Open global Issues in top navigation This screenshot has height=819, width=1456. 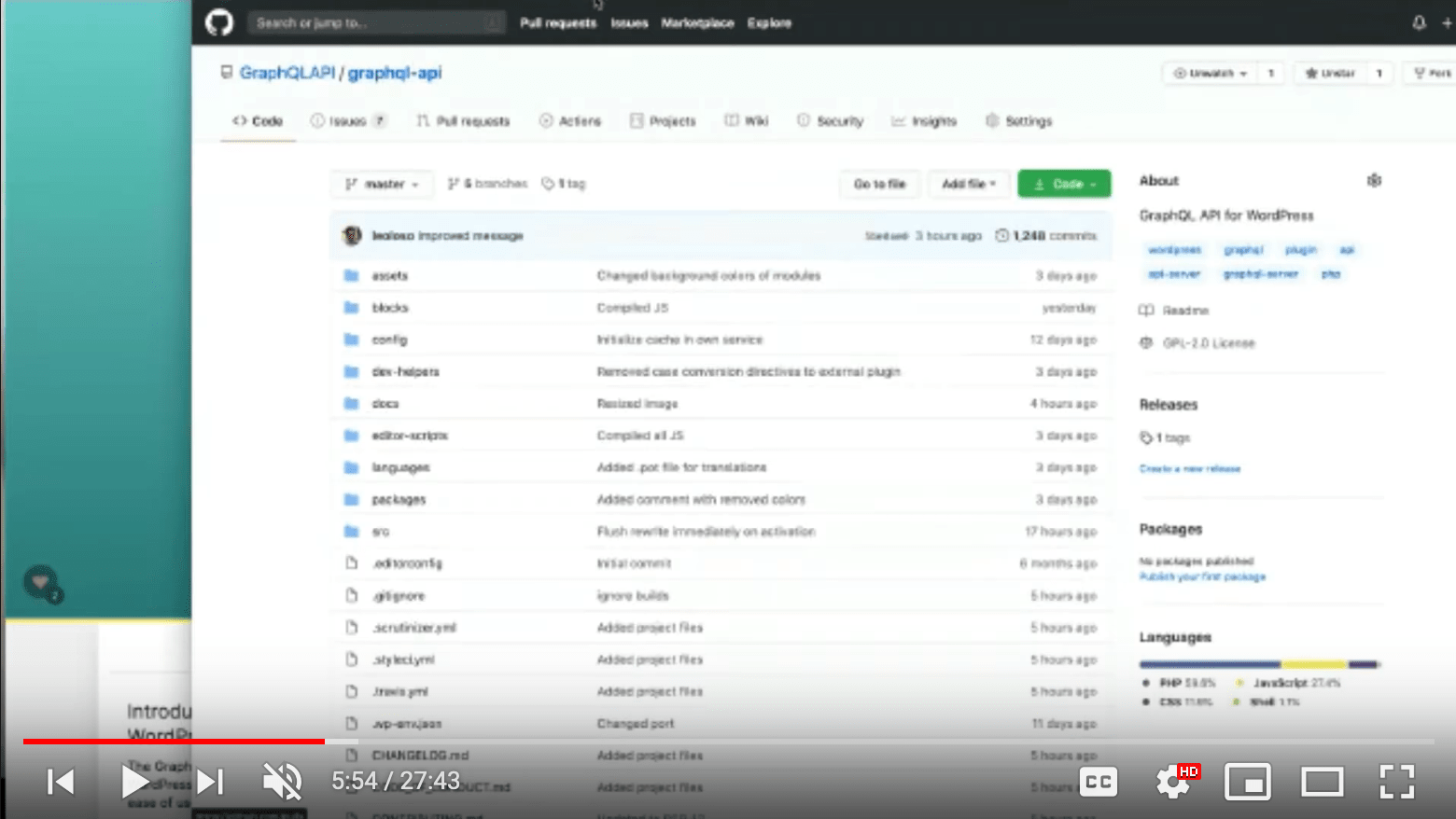click(629, 23)
